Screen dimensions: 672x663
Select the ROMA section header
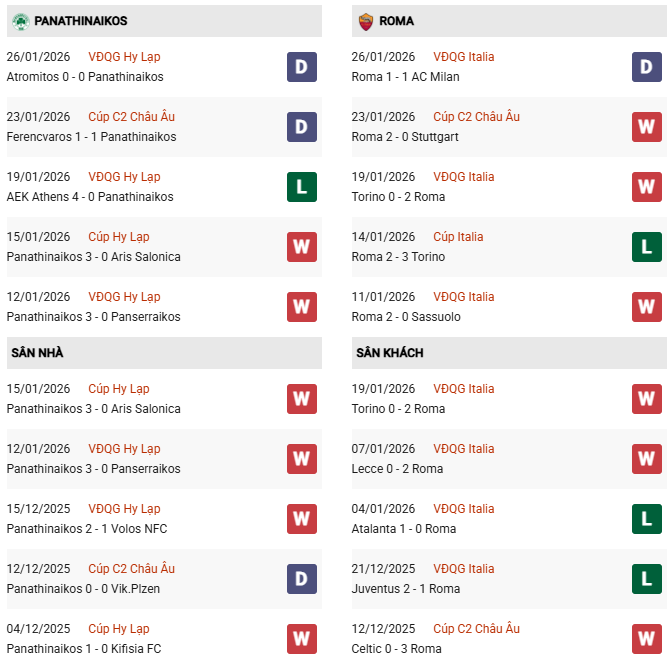coord(397,21)
